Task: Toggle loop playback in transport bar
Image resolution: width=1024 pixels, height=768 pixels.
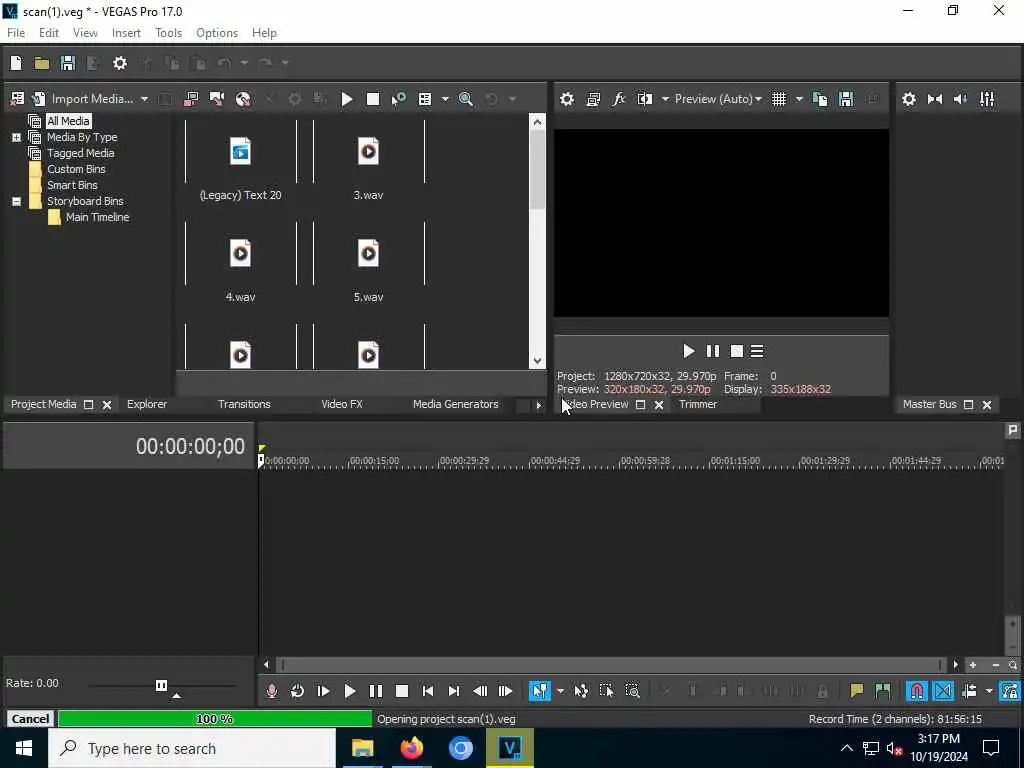Action: coord(297,691)
